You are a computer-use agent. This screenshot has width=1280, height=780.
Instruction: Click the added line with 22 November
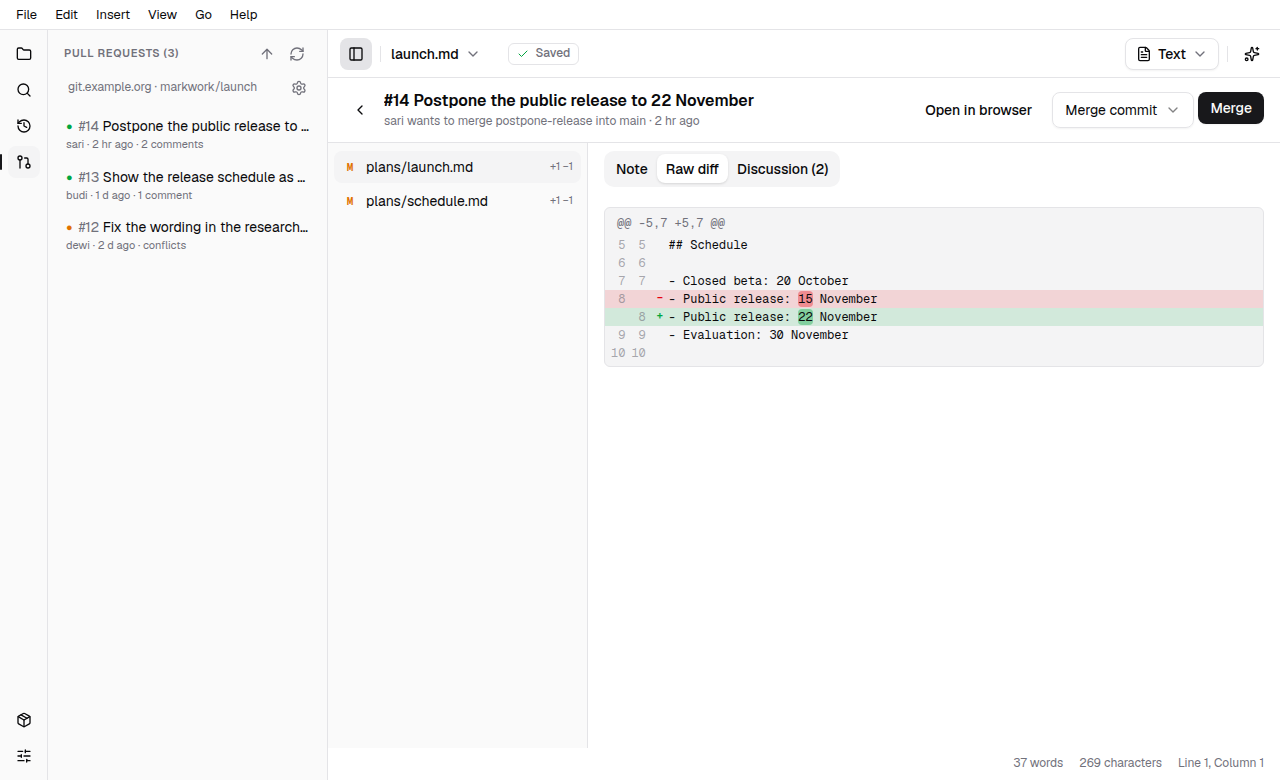coord(934,317)
